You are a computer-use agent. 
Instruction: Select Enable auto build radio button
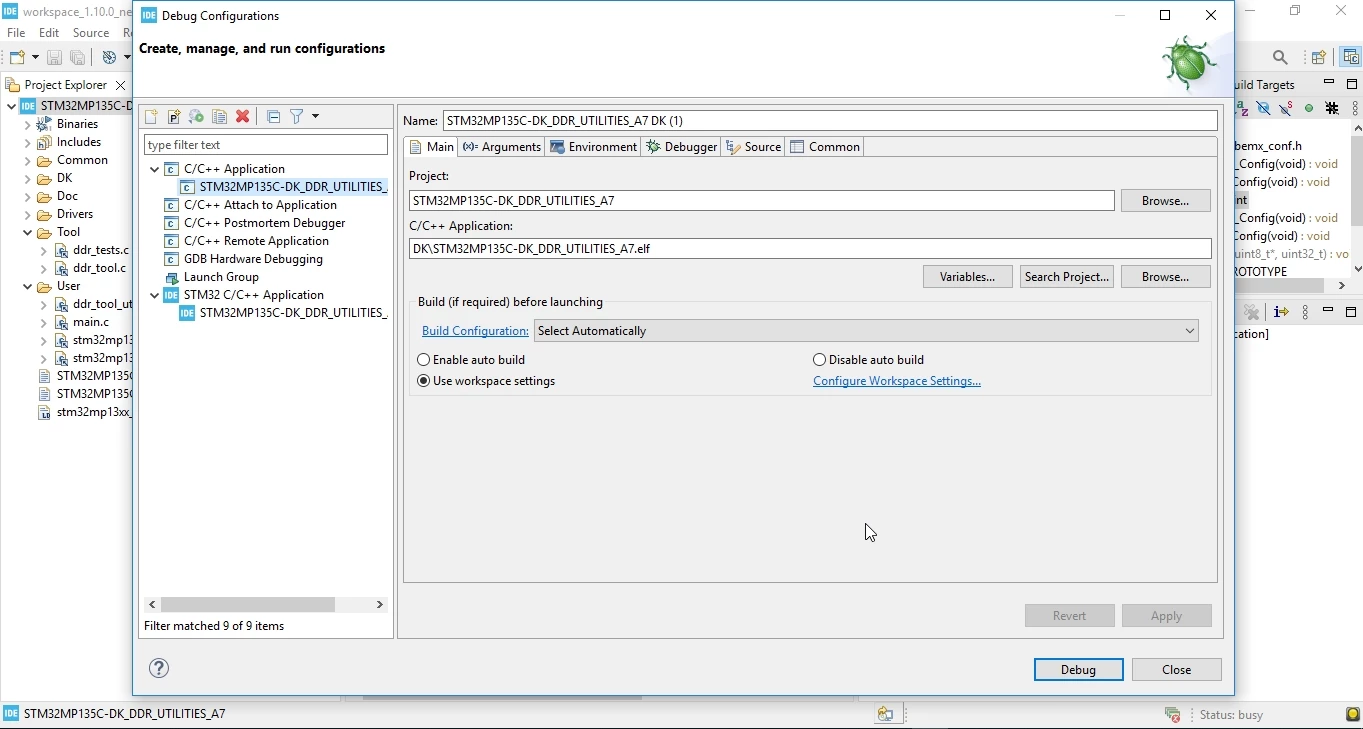click(471, 359)
